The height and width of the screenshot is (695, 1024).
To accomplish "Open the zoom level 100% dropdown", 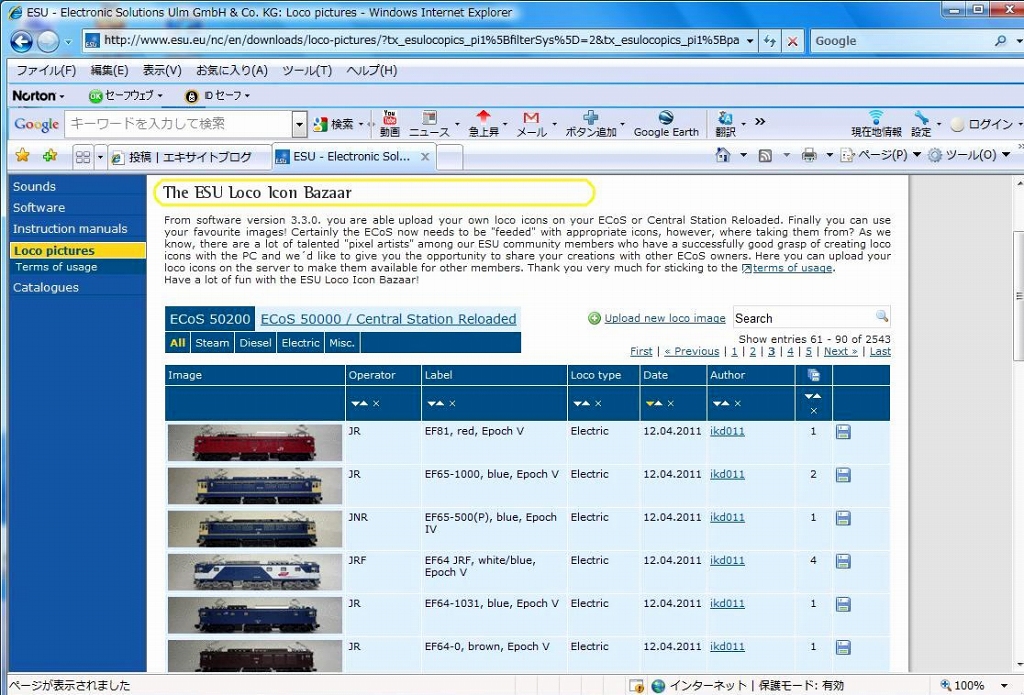I will point(1004,685).
